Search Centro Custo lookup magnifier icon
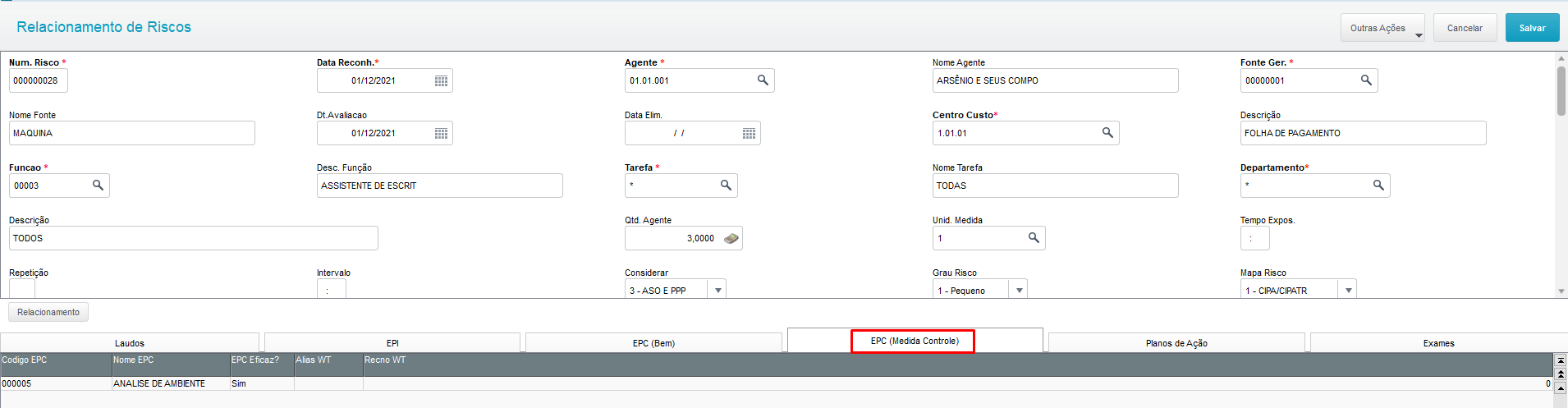1568x408 pixels. (1107, 132)
